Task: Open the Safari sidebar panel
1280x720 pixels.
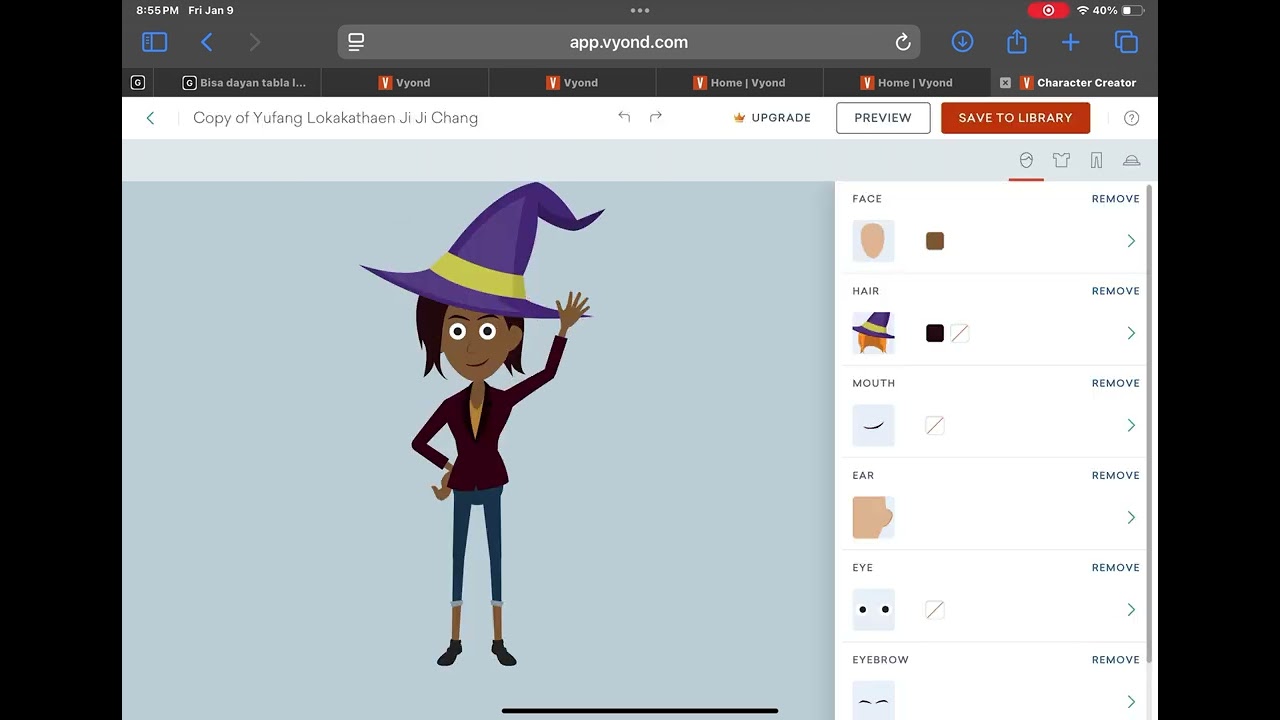Action: (154, 42)
